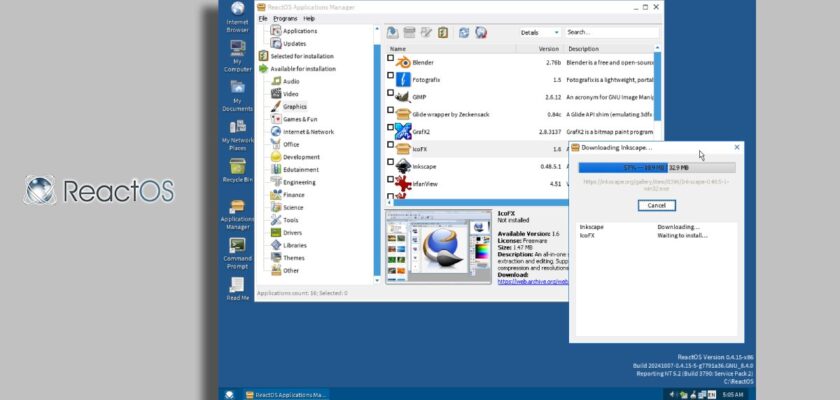This screenshot has height=400, width=840.
Task: Select the Inkscape app icon in list
Action: point(403,166)
